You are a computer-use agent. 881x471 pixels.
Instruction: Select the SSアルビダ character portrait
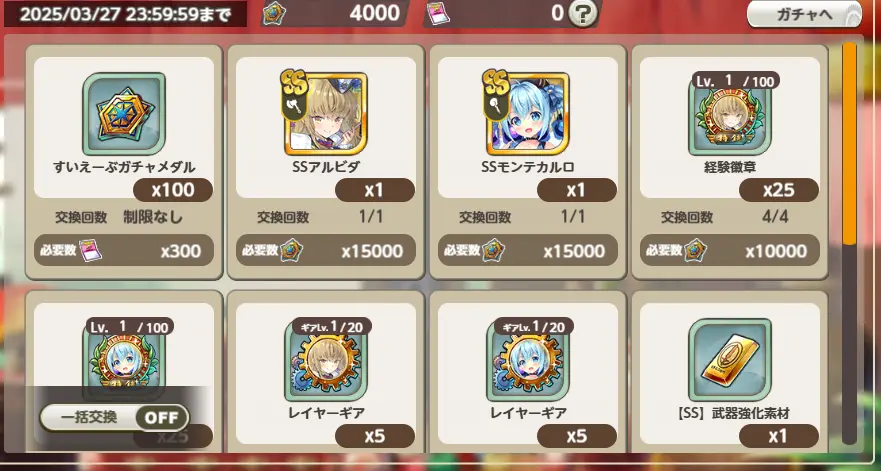pos(326,114)
